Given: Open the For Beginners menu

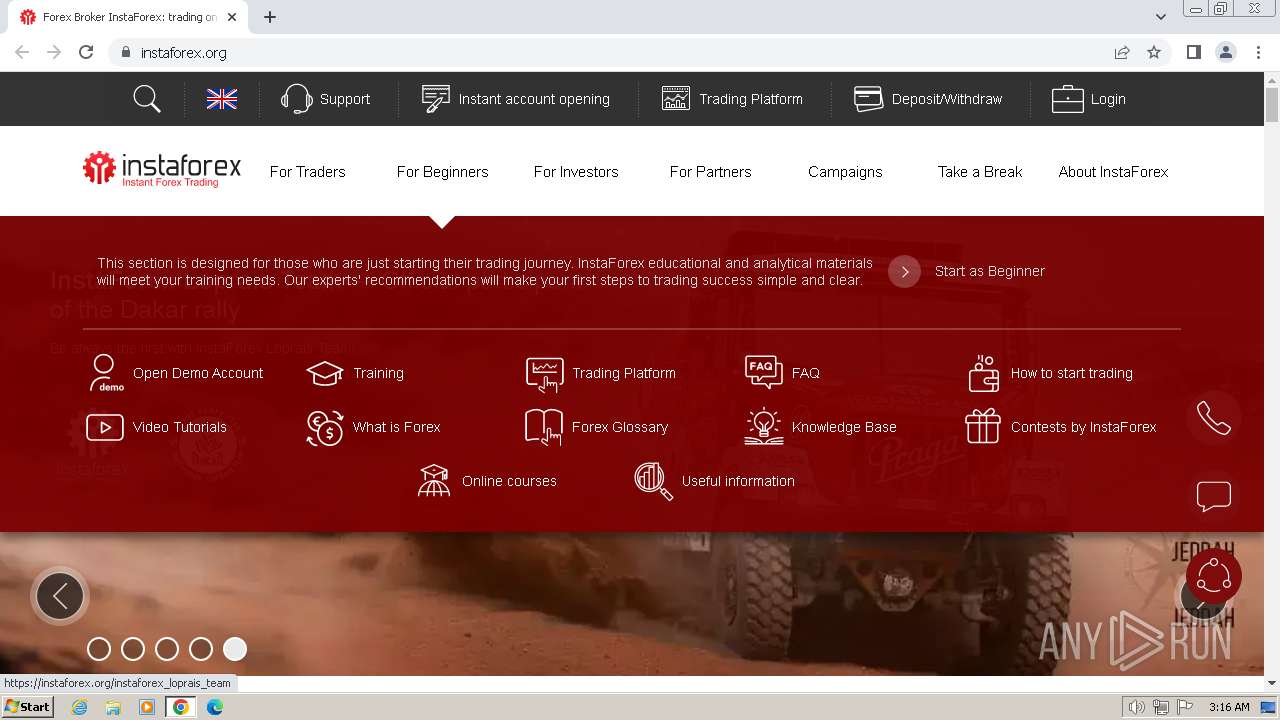Looking at the screenshot, I should pyautogui.click(x=442, y=172).
